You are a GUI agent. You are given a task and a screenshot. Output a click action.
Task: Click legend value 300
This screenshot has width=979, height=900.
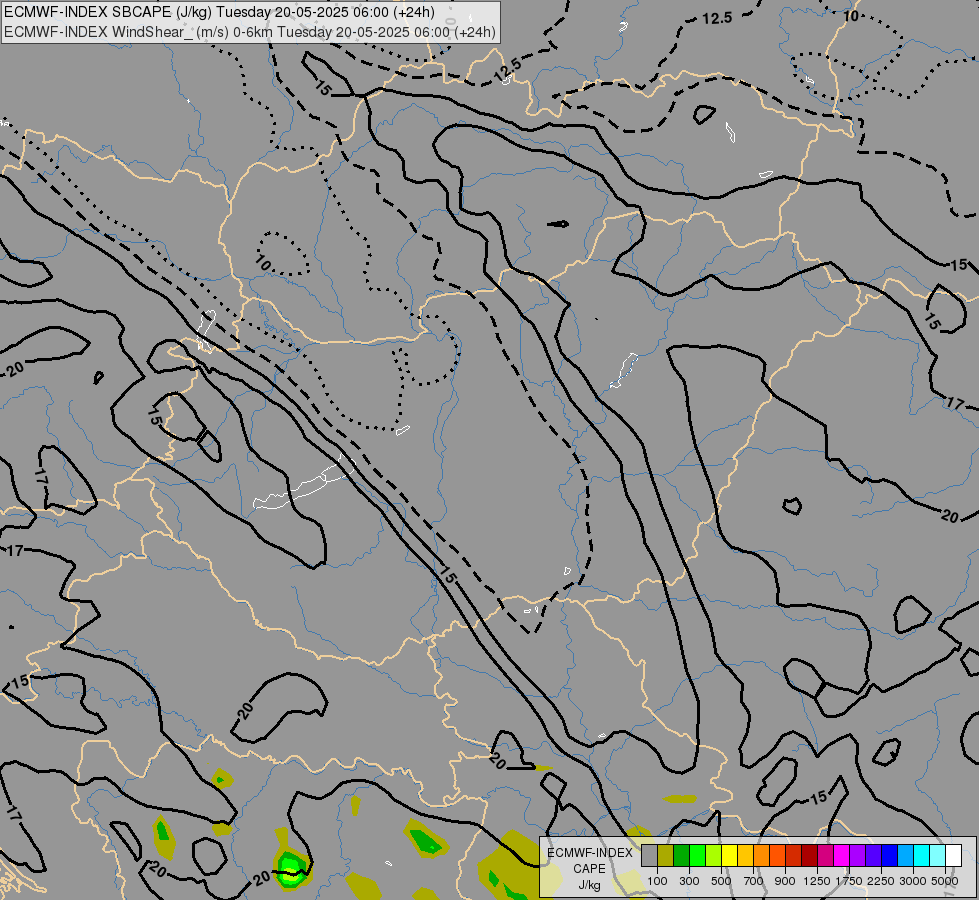689,881
